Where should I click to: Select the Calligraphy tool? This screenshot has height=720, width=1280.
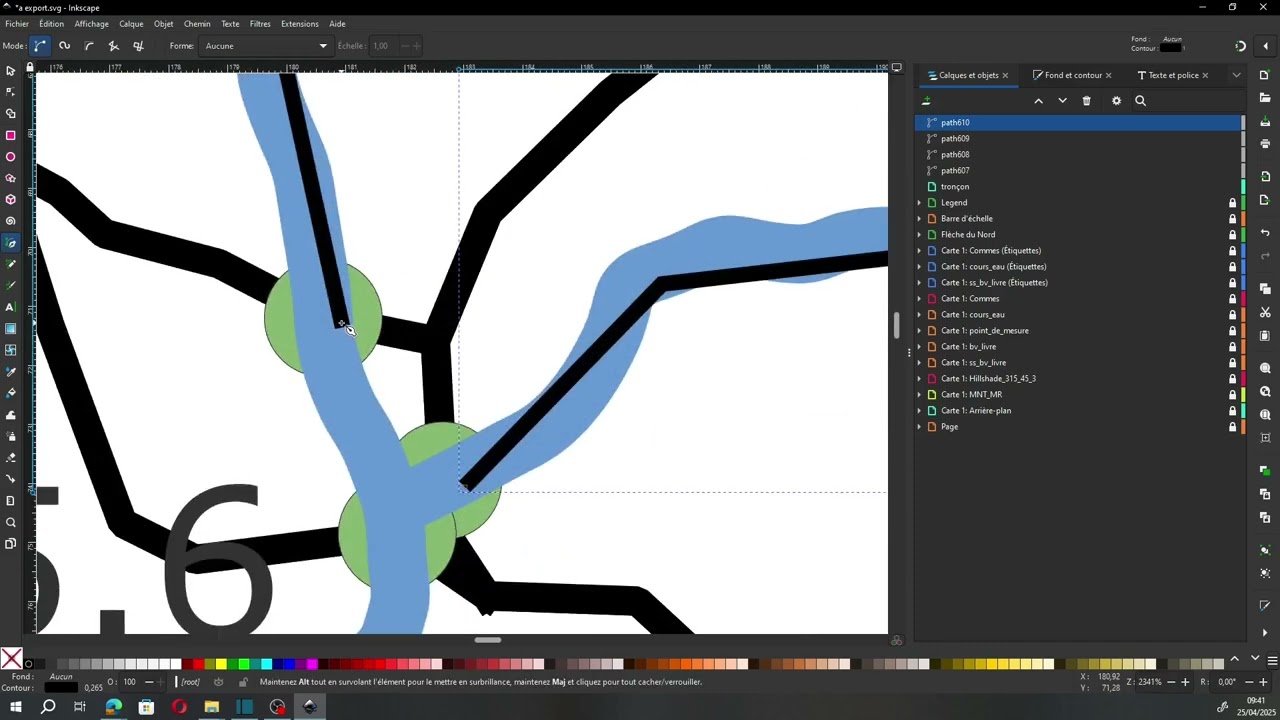pyautogui.click(x=10, y=286)
